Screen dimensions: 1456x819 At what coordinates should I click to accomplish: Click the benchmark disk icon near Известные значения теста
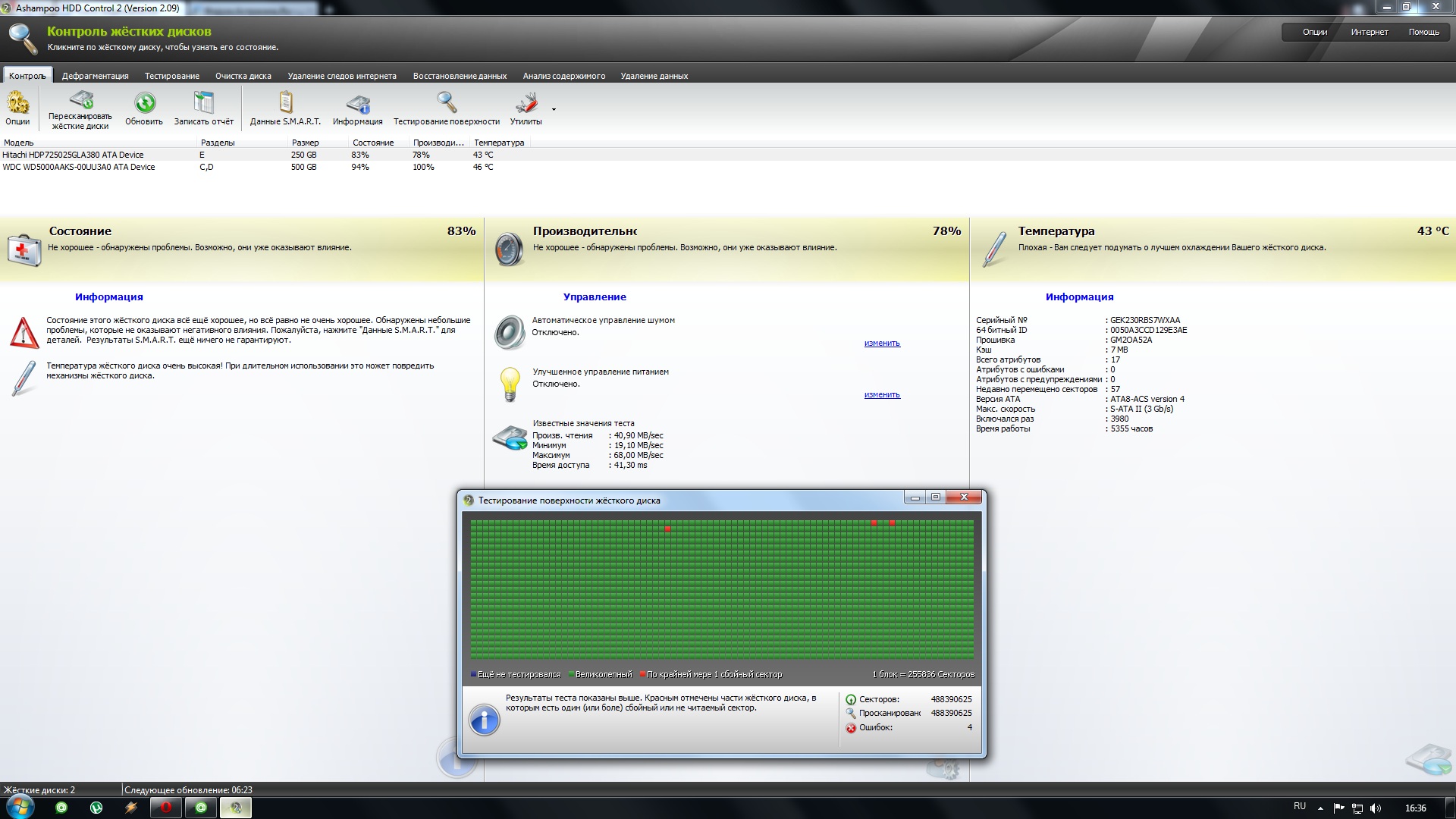pos(510,438)
